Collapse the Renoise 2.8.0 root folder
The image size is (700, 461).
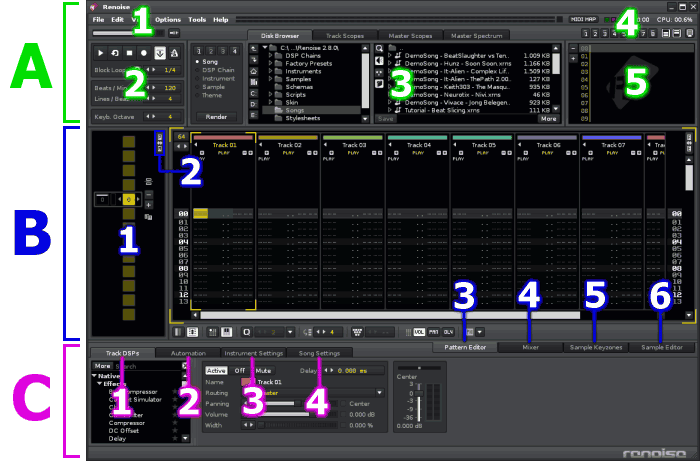[x=265, y=48]
